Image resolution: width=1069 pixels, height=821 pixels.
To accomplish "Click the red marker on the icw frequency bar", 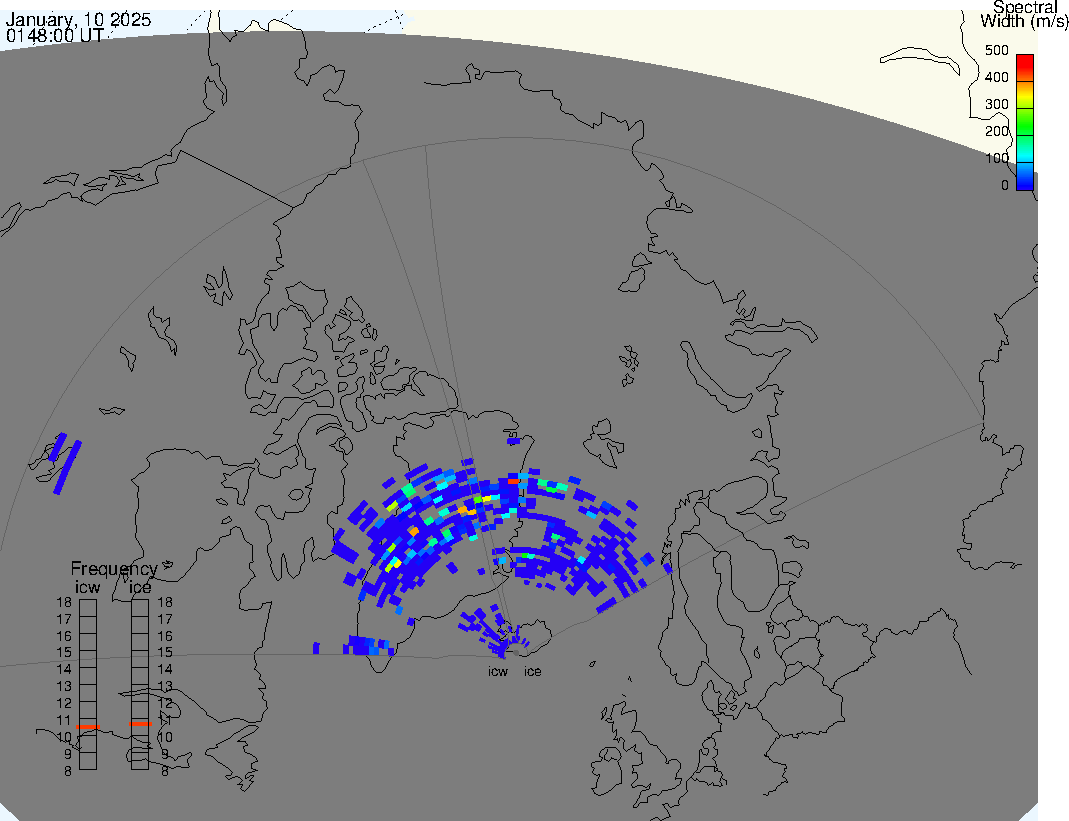I will point(88,728).
